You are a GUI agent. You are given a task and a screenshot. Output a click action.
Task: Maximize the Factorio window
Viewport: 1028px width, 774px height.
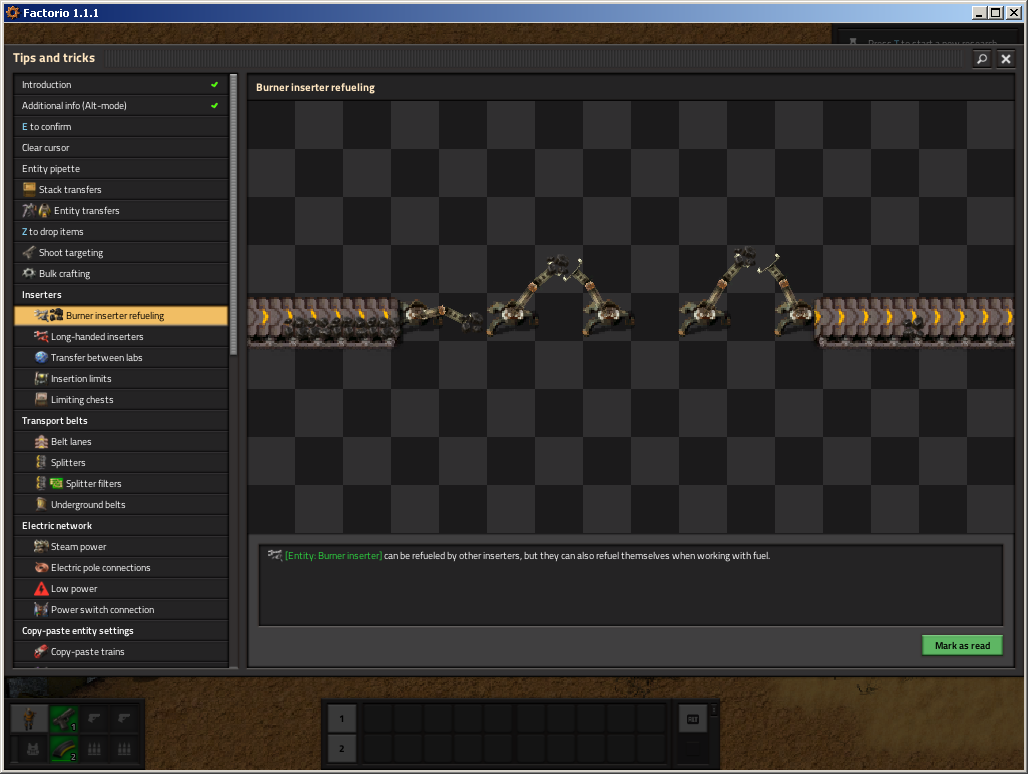tap(995, 12)
